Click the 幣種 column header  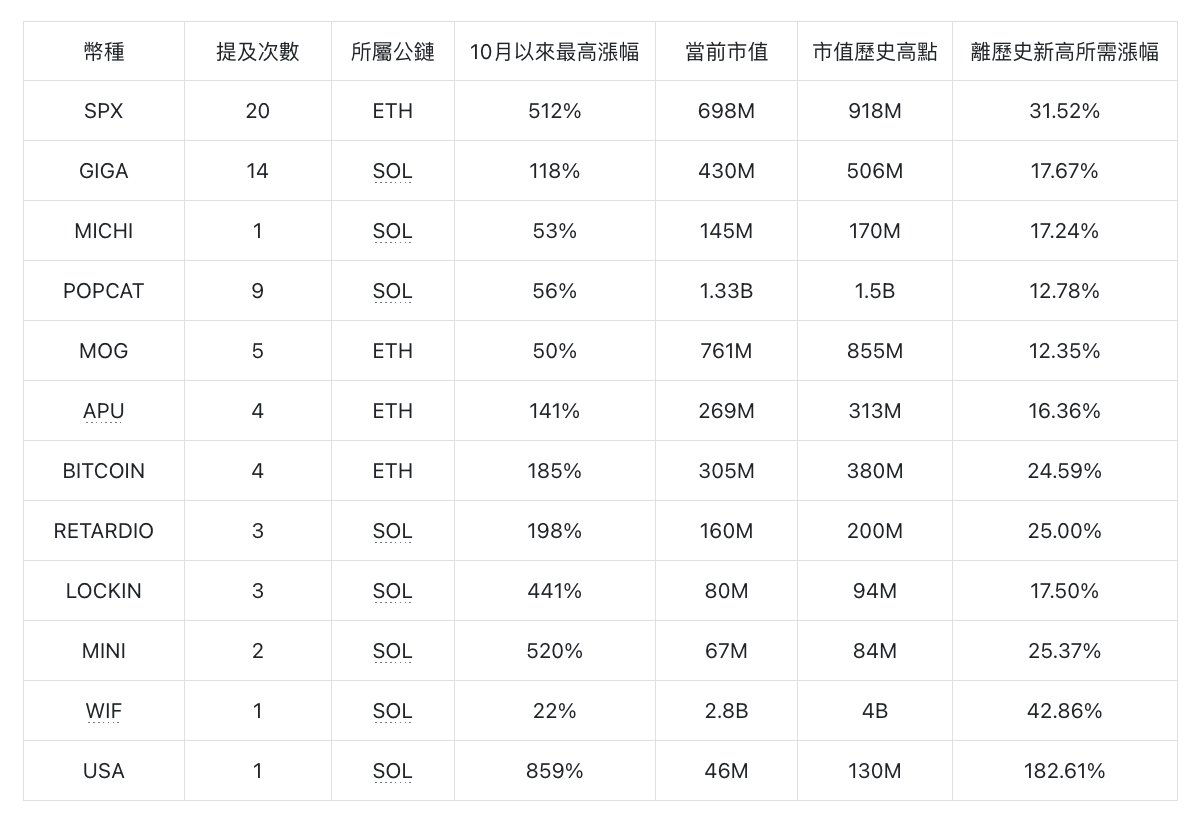click(x=104, y=52)
